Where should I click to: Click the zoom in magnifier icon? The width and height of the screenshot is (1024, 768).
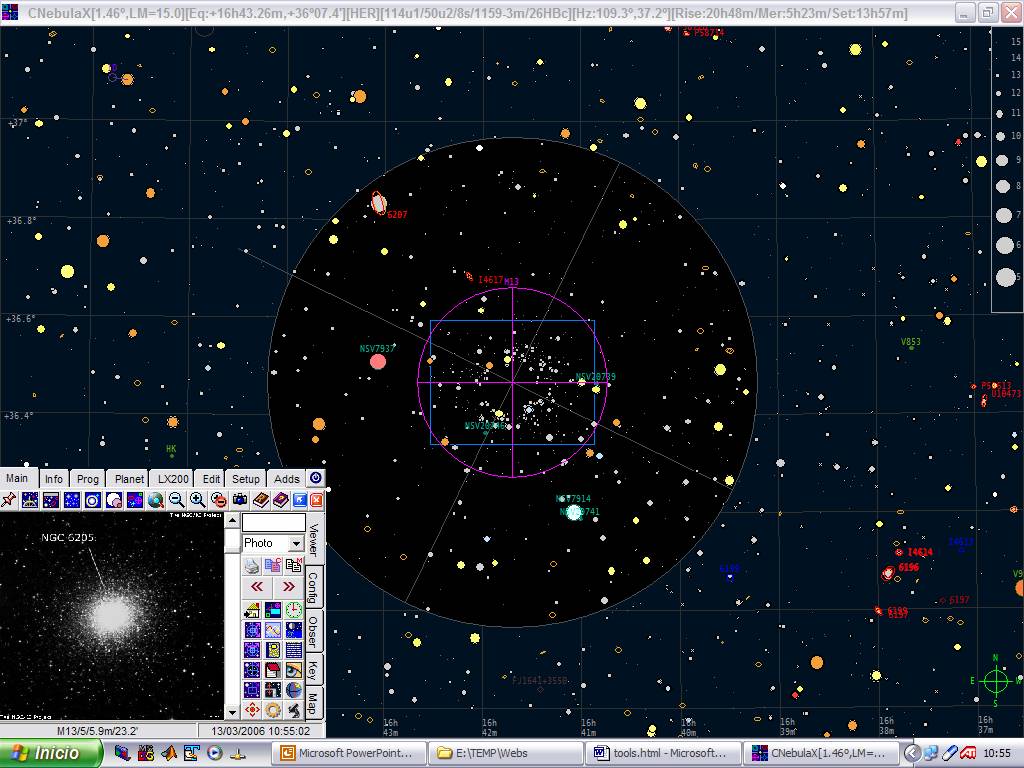pos(197,499)
